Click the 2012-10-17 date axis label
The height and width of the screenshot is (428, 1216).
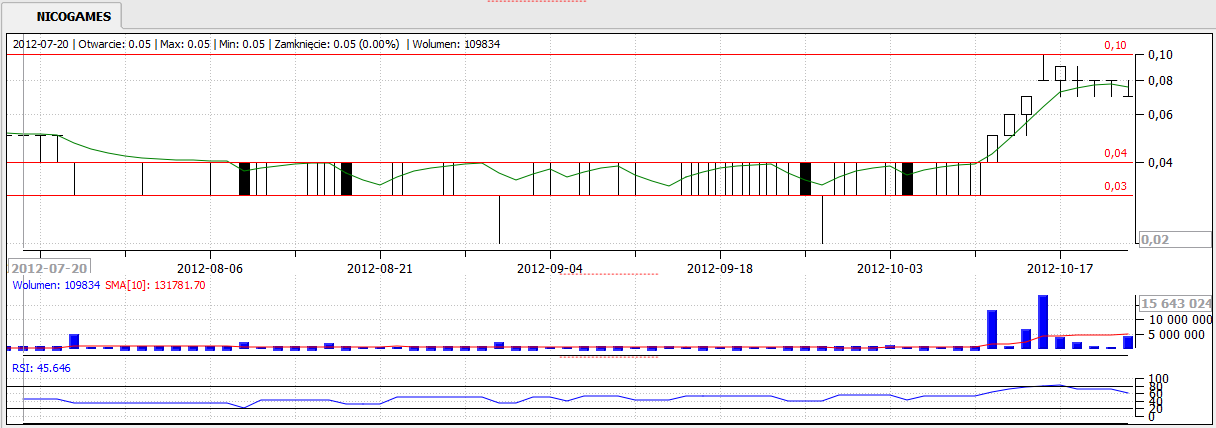(x=1061, y=268)
